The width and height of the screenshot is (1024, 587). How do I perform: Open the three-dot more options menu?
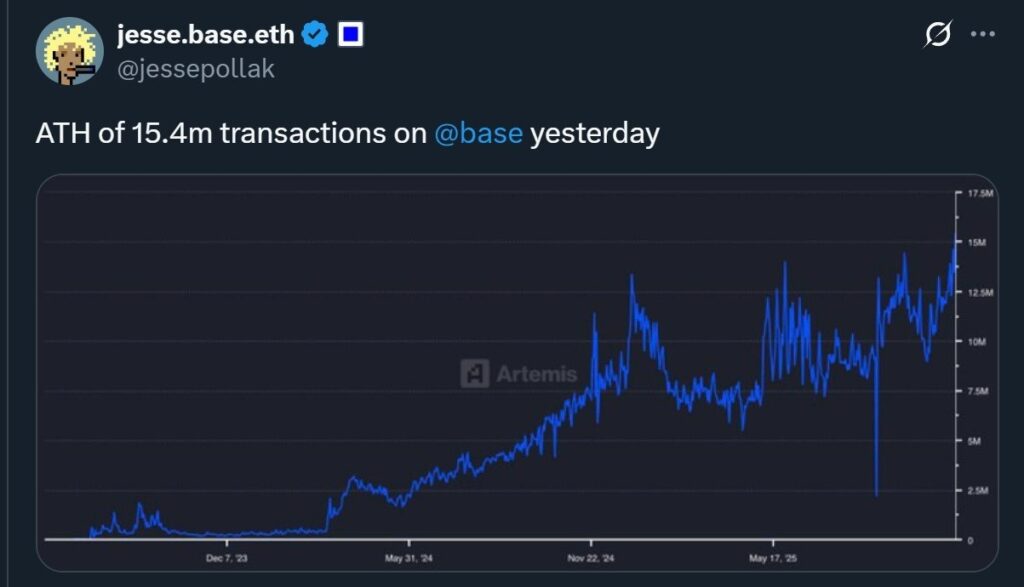[983, 35]
